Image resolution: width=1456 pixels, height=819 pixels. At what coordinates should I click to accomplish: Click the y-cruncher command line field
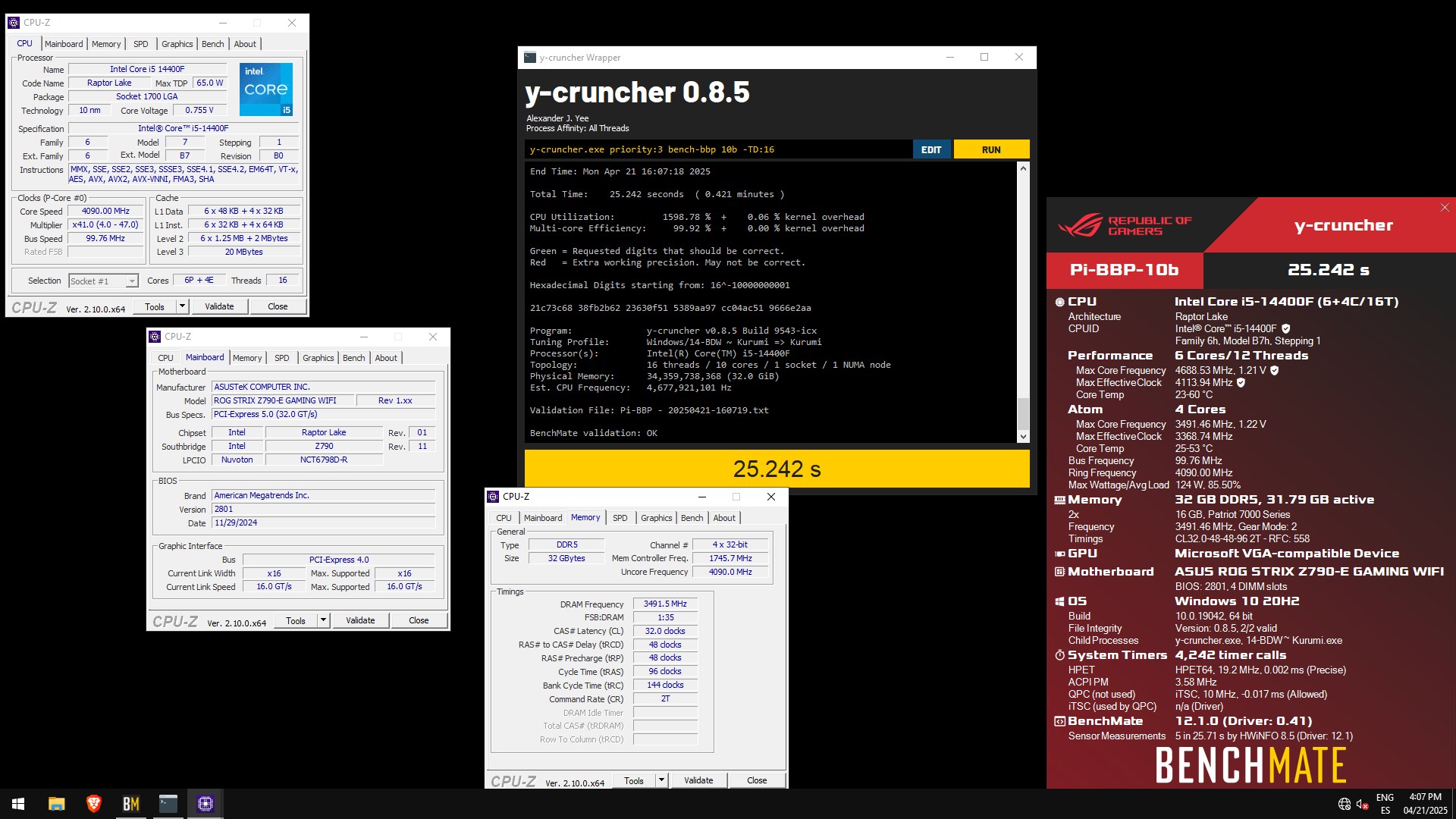pos(718,149)
